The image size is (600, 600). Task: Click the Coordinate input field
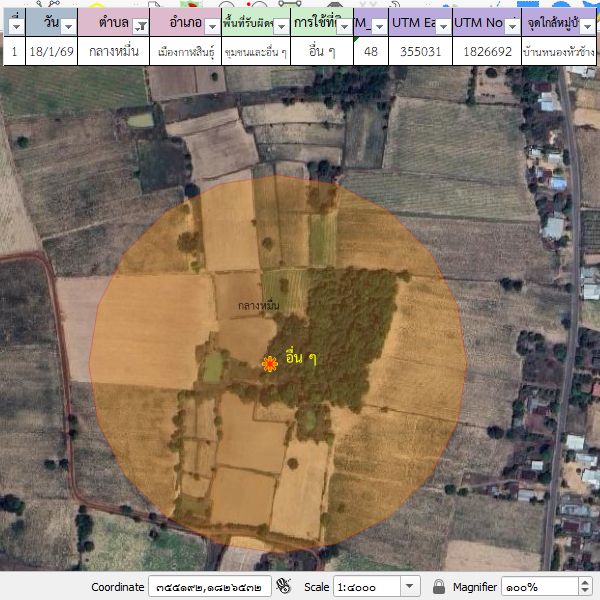point(210,586)
